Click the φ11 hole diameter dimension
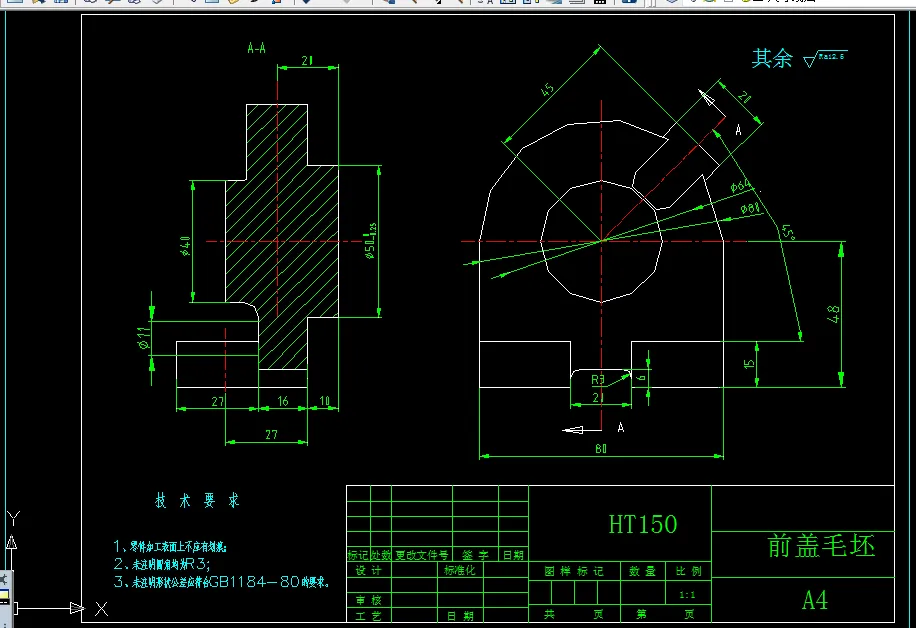Viewport: 916px width, 628px height. coord(144,338)
